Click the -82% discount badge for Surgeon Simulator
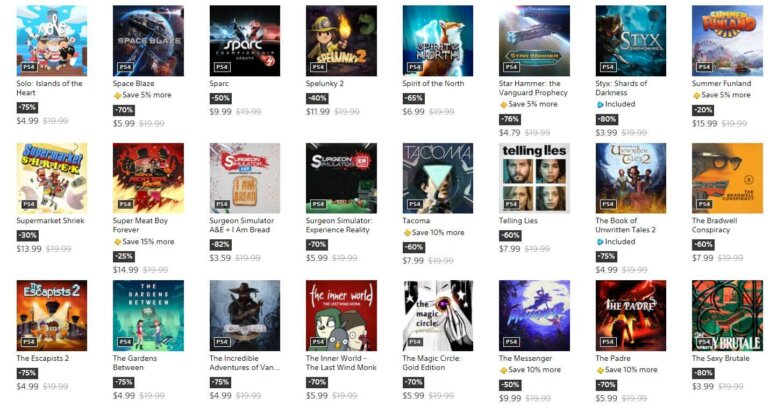777x420 pixels. click(220, 245)
